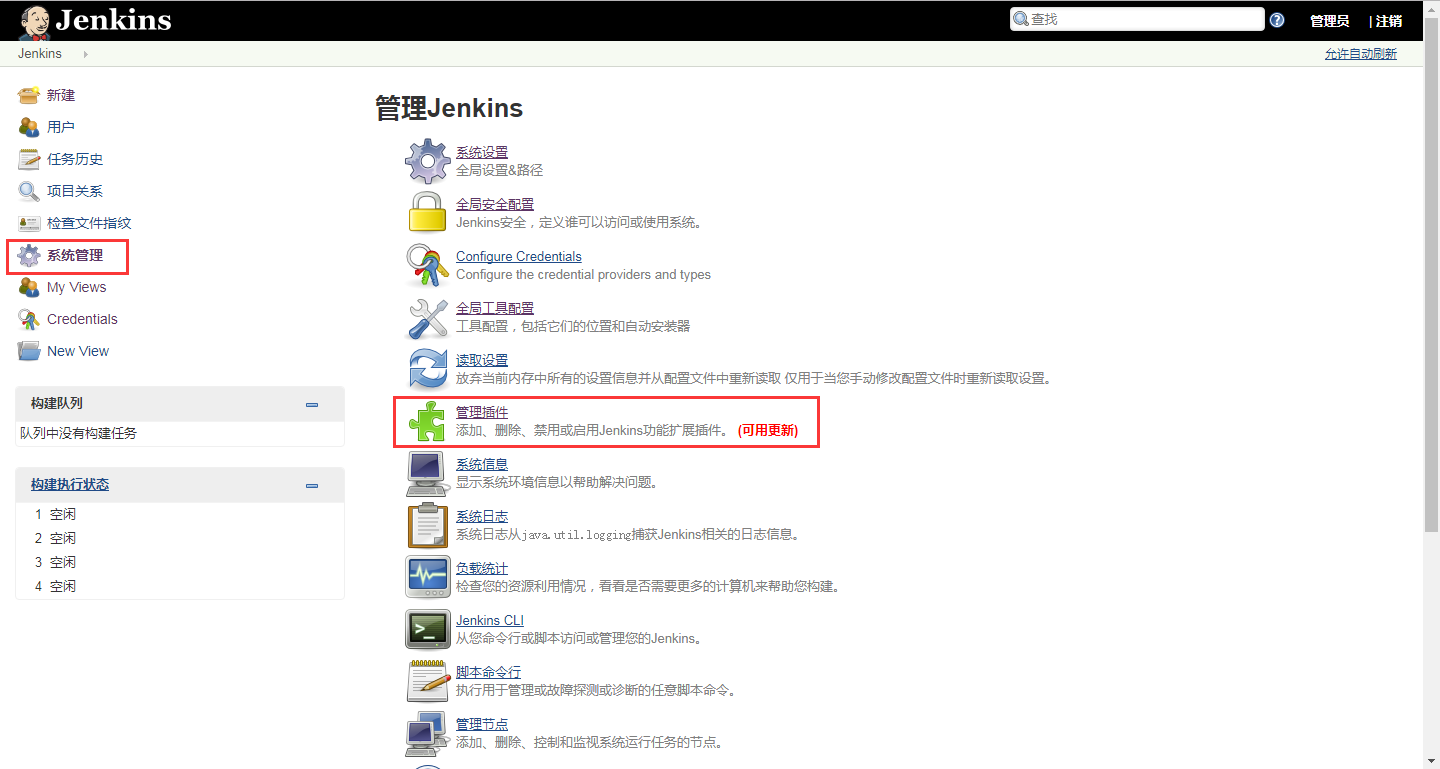Click the blue refresh icon for 读取设置
The image size is (1440, 769).
click(x=428, y=369)
